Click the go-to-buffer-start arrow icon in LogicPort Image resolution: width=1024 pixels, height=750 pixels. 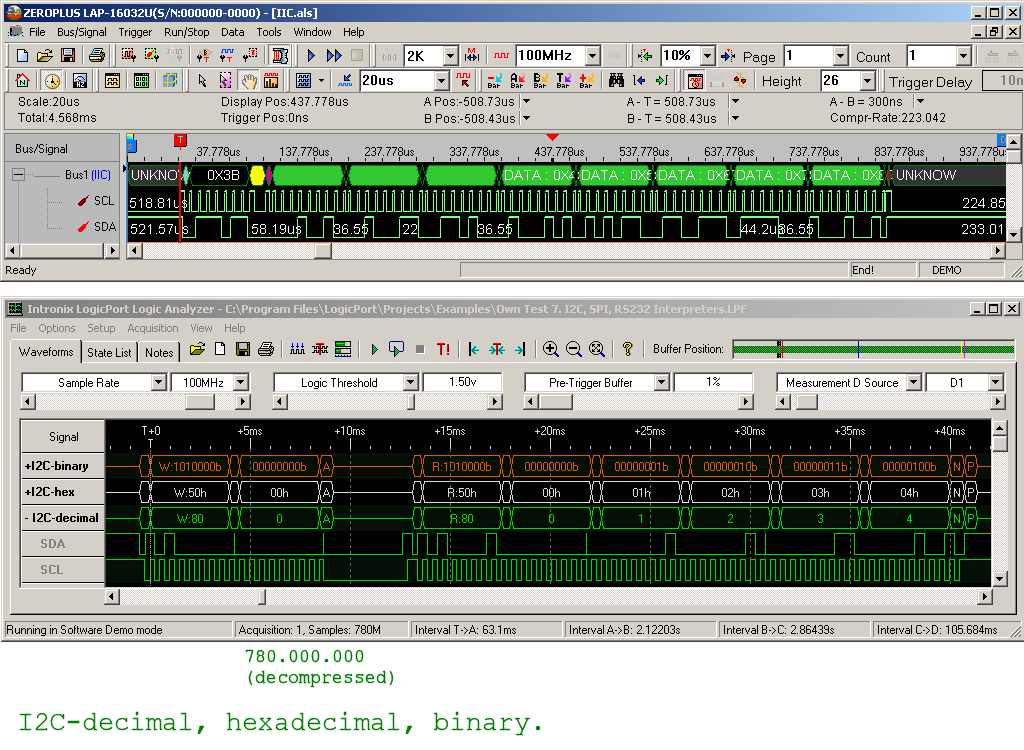pyautogui.click(x=474, y=350)
